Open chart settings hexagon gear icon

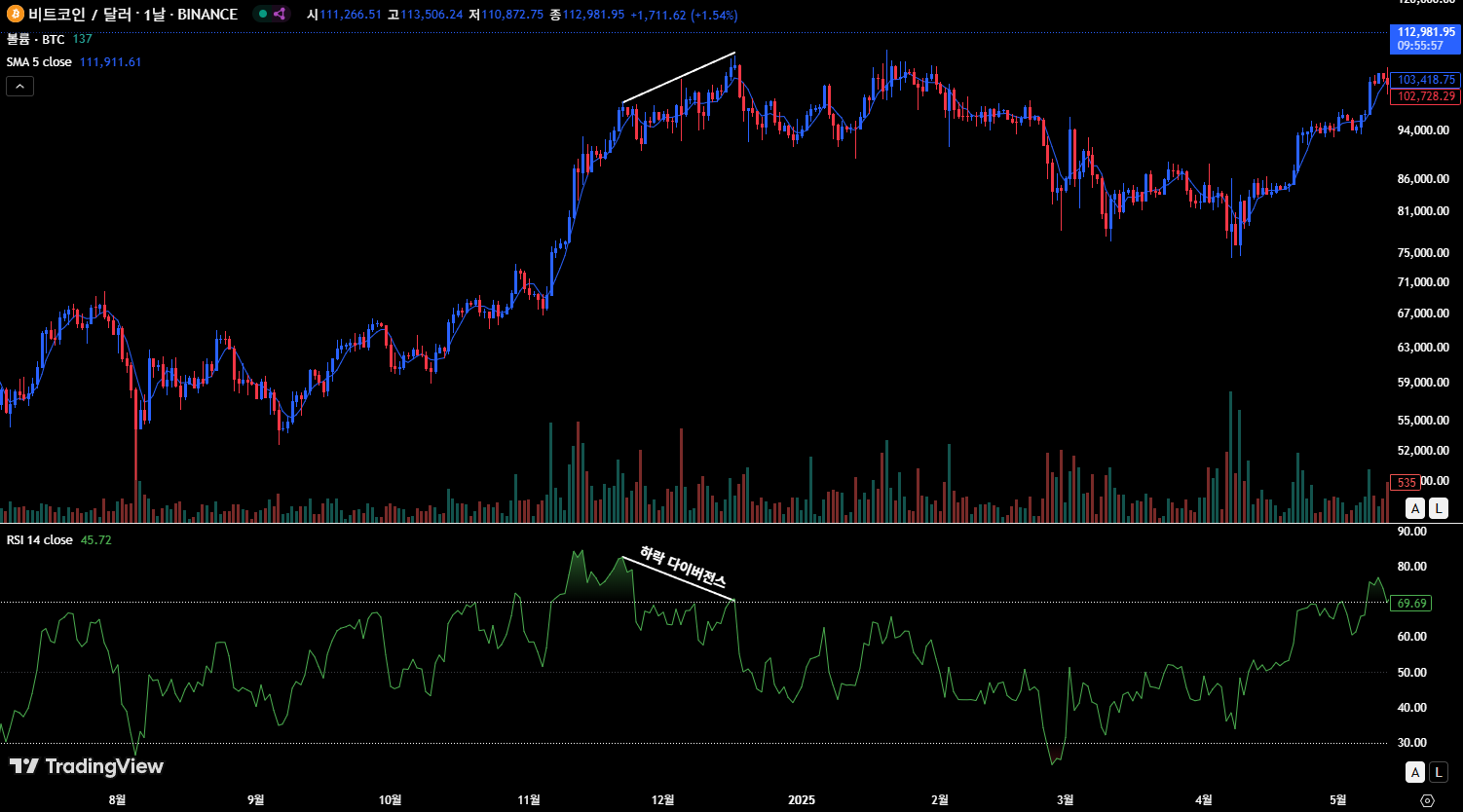[1427, 800]
